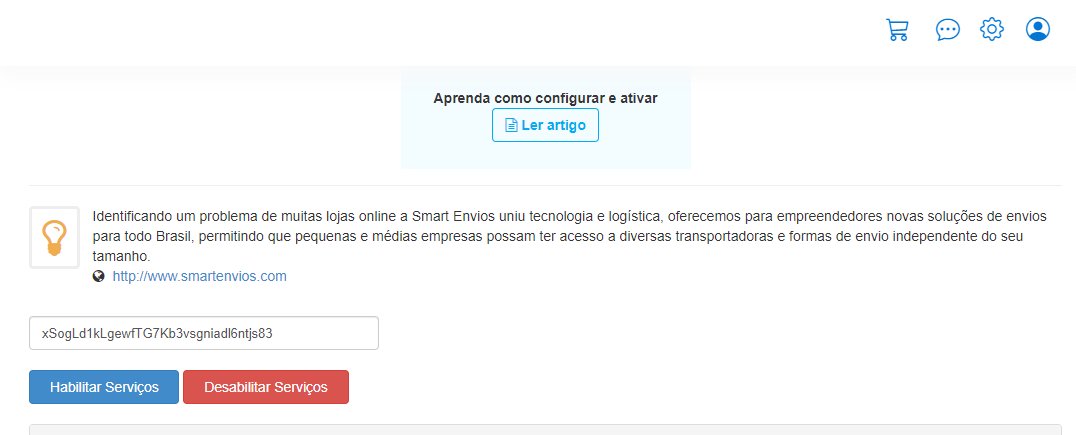Click the globe icon beside website link
The width and height of the screenshot is (1076, 435).
(99, 277)
